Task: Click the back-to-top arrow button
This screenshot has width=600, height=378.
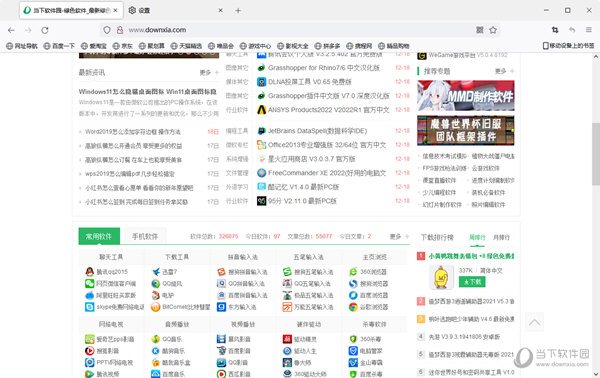Action: 535,322
